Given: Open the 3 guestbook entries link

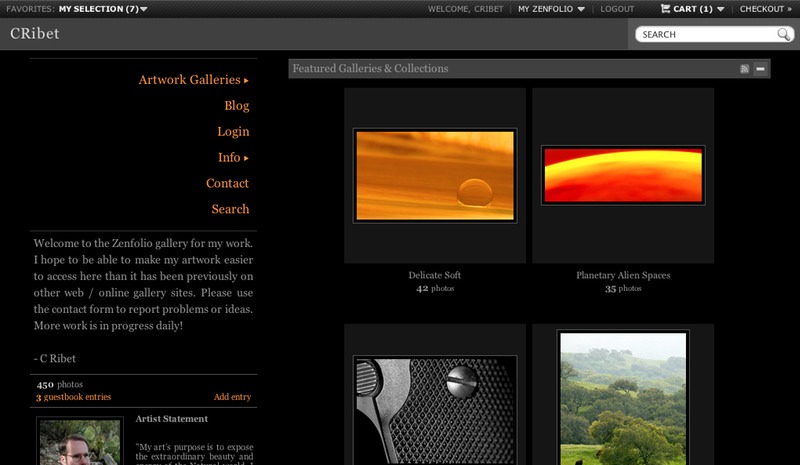Looking at the screenshot, I should point(73,397).
